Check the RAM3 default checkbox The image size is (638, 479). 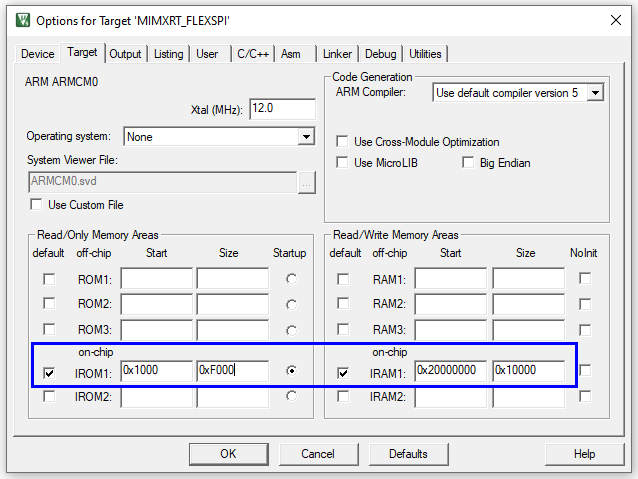pos(343,329)
